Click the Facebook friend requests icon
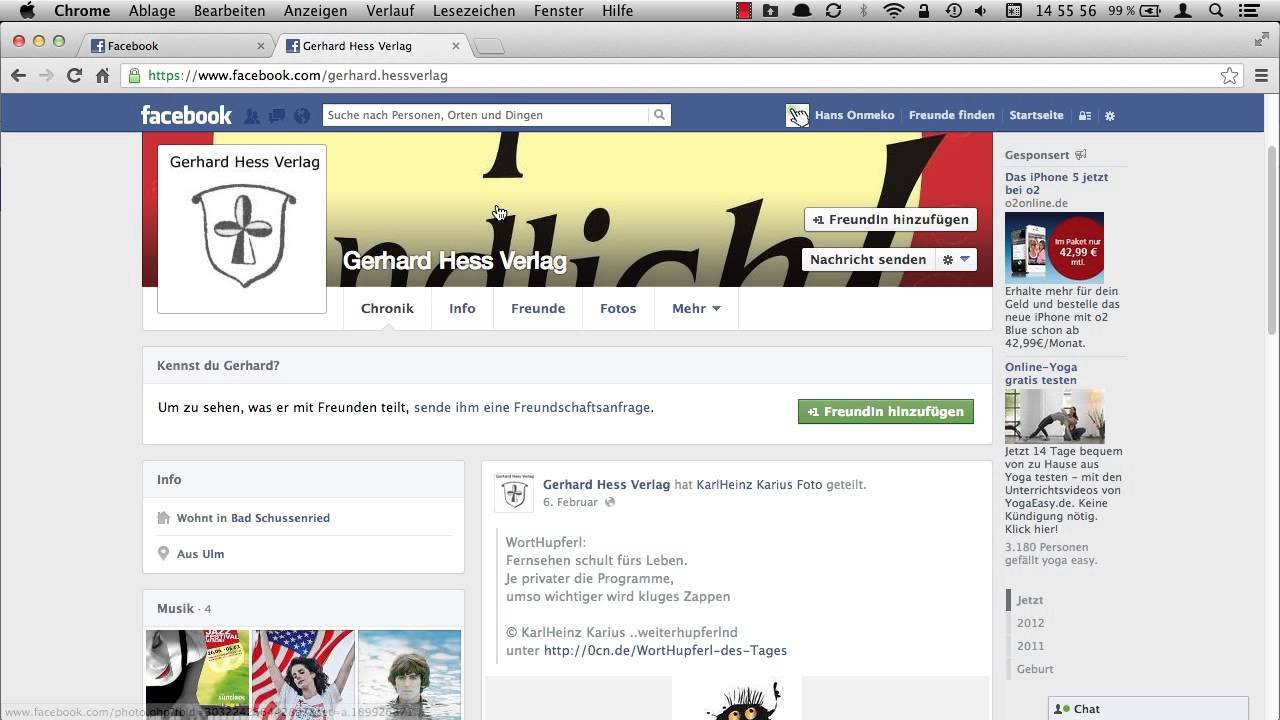 tap(252, 116)
